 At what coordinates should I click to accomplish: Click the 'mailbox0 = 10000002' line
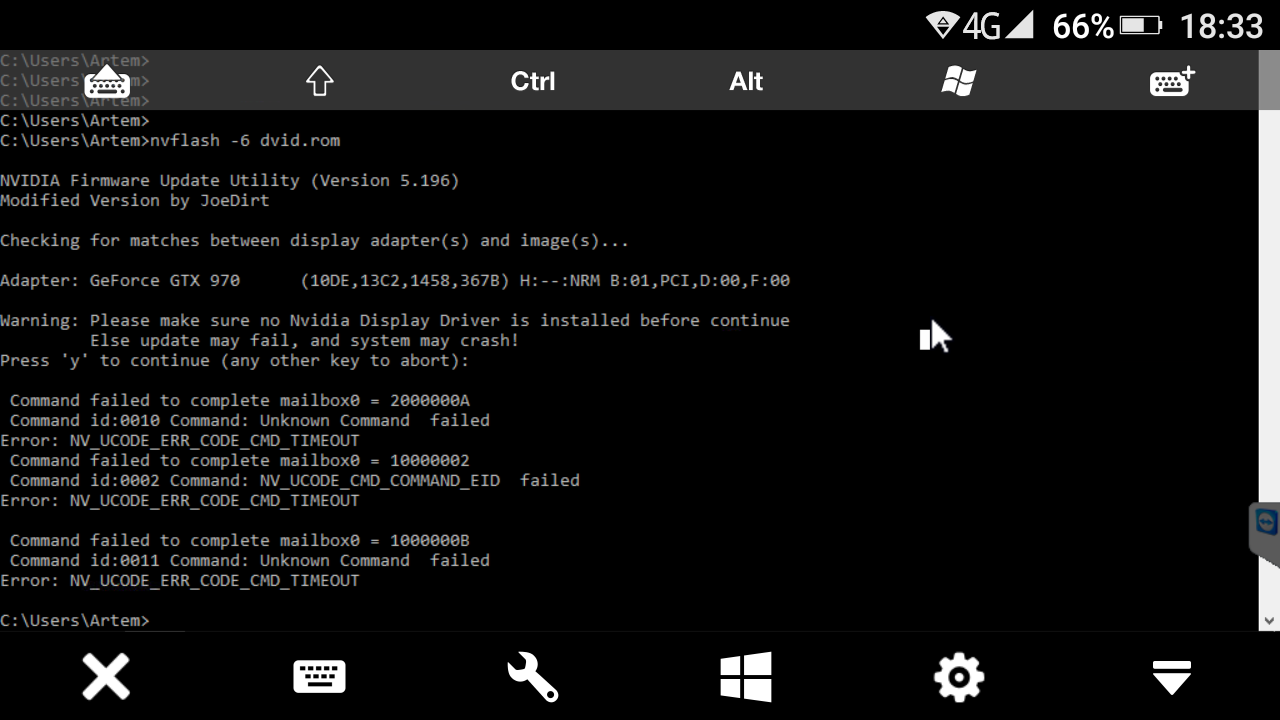pyautogui.click(x=240, y=461)
